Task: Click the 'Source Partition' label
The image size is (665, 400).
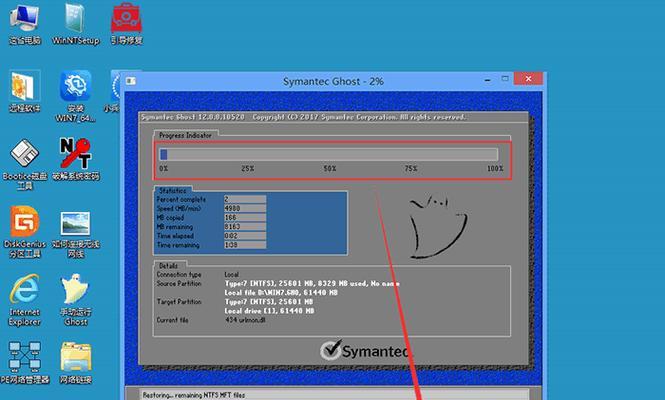Action: tap(179, 283)
